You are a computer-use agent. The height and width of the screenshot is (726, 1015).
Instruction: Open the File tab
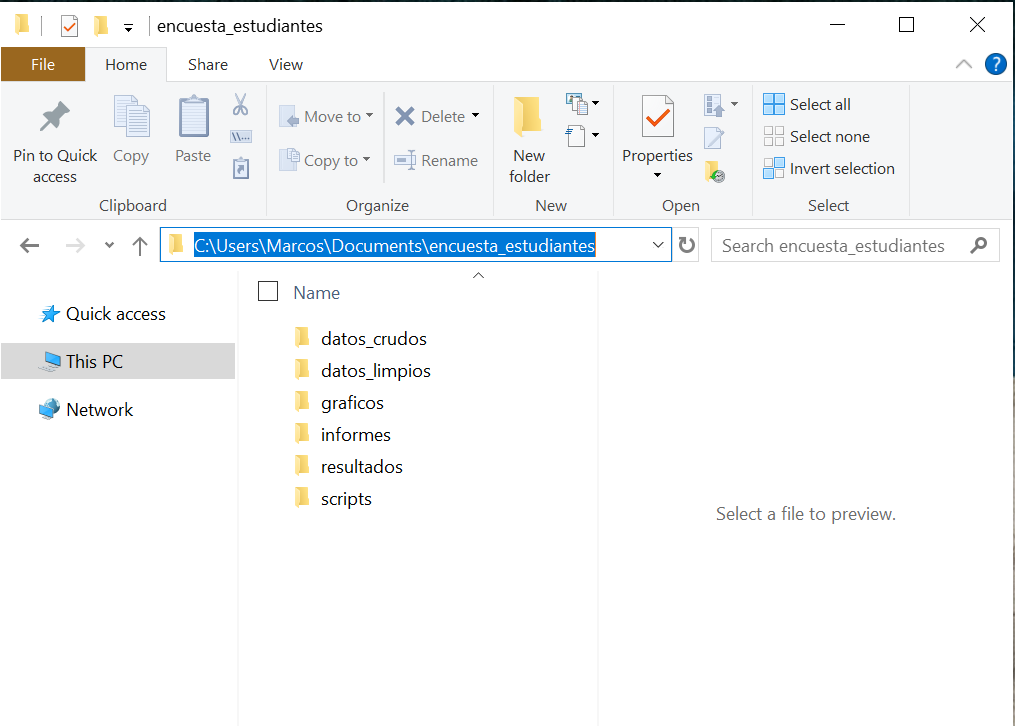(x=43, y=64)
